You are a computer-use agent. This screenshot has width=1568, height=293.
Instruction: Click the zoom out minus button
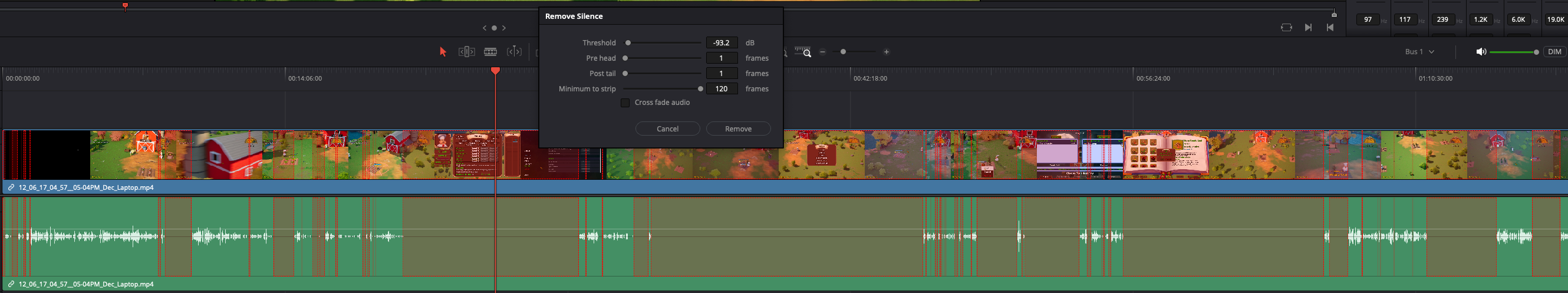(x=822, y=52)
